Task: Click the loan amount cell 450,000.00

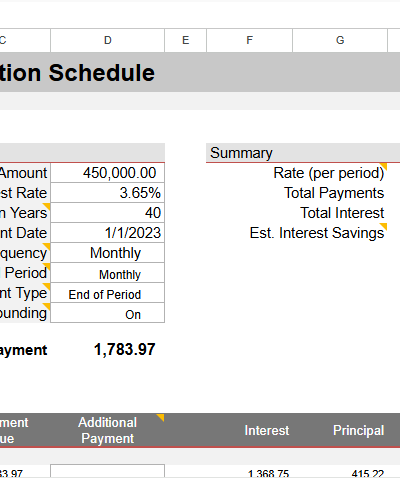Action: [107, 173]
